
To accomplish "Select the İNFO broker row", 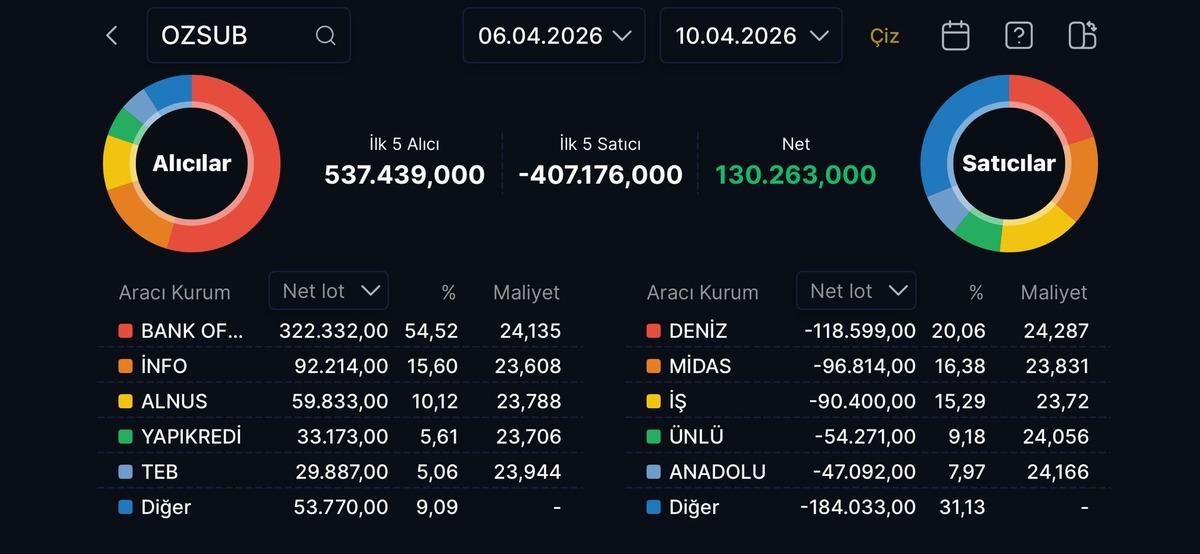I will tap(338, 366).
